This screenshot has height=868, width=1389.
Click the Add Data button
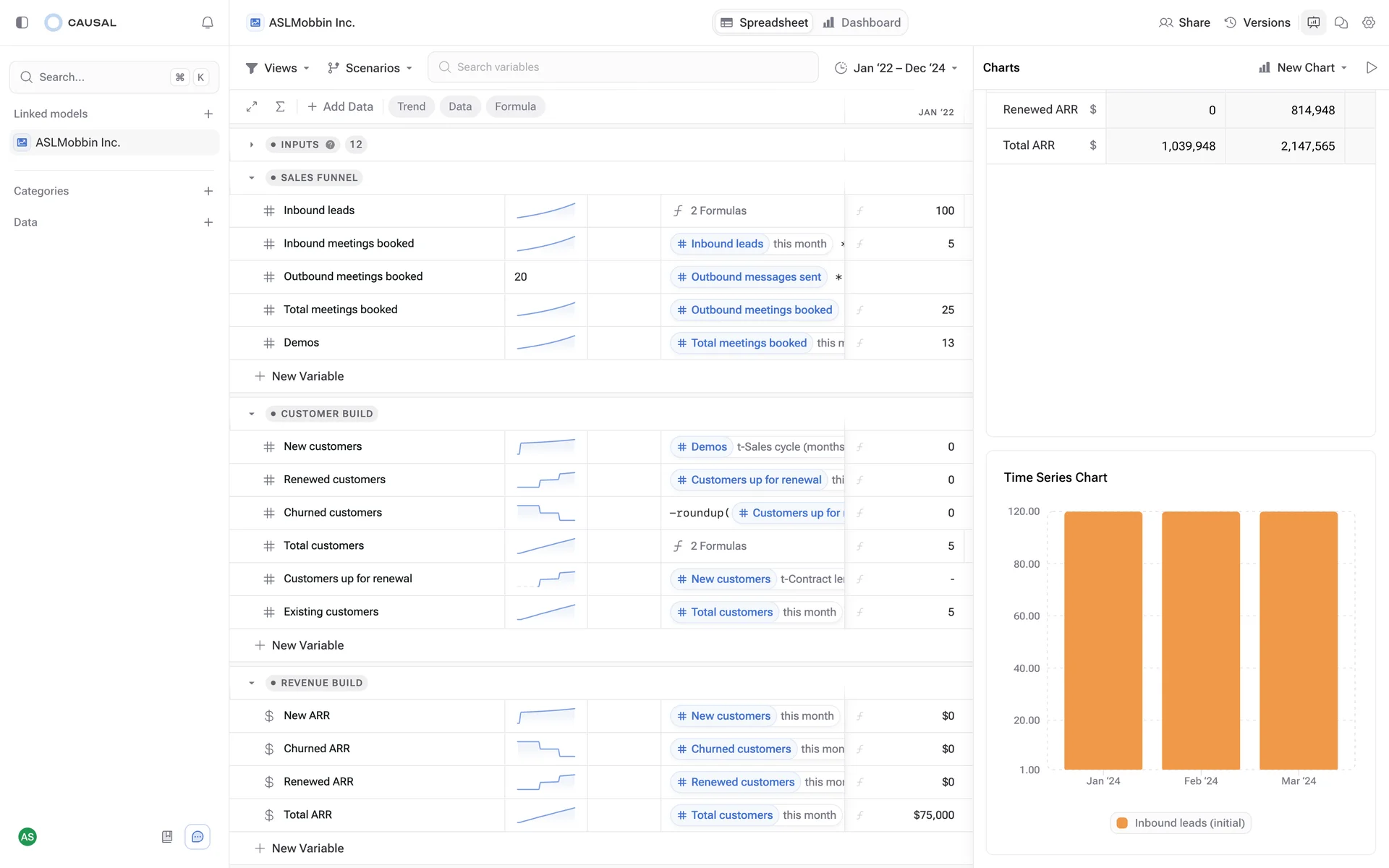point(340,106)
